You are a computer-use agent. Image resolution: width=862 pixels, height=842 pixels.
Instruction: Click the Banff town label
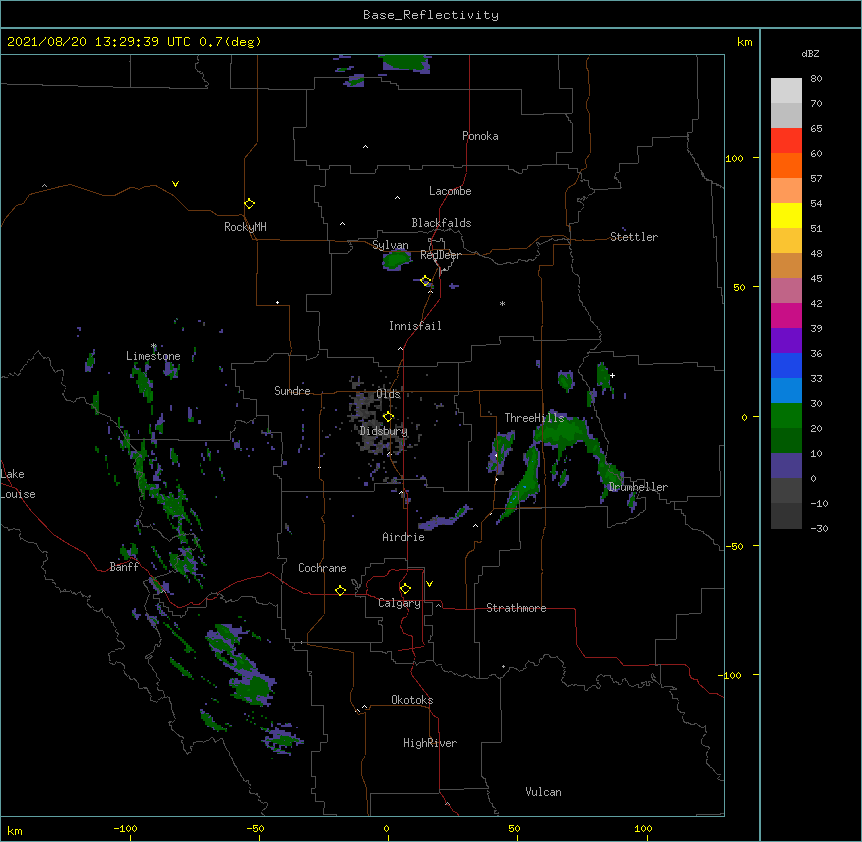(x=124, y=567)
